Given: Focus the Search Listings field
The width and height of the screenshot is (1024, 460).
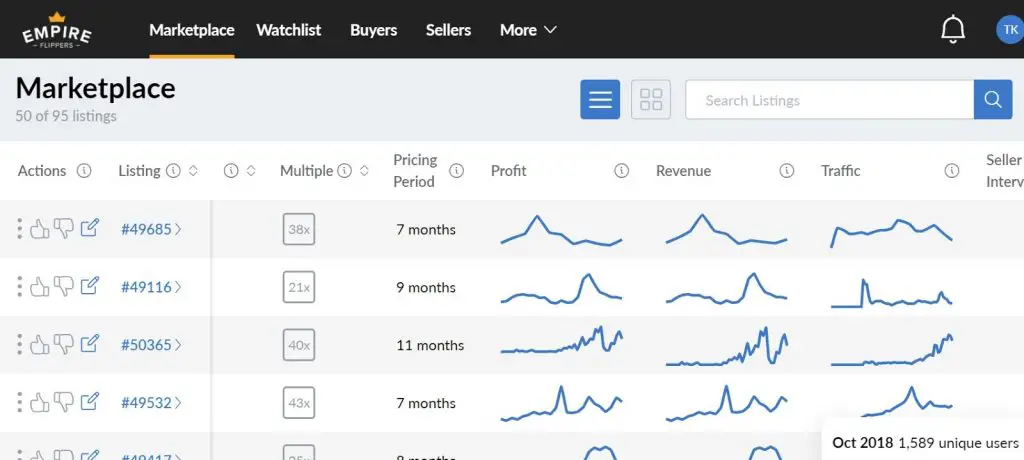Looking at the screenshot, I should coord(829,99).
